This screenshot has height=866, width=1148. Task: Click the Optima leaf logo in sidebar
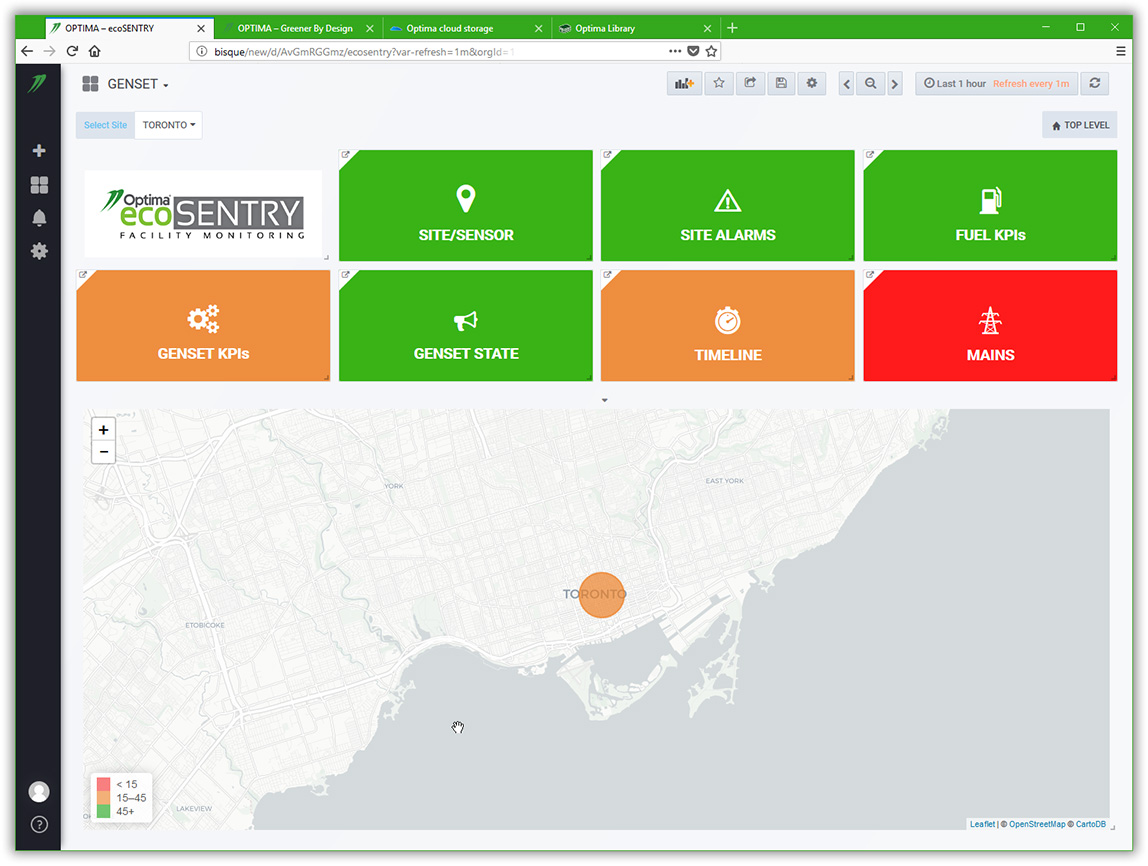pos(38,83)
